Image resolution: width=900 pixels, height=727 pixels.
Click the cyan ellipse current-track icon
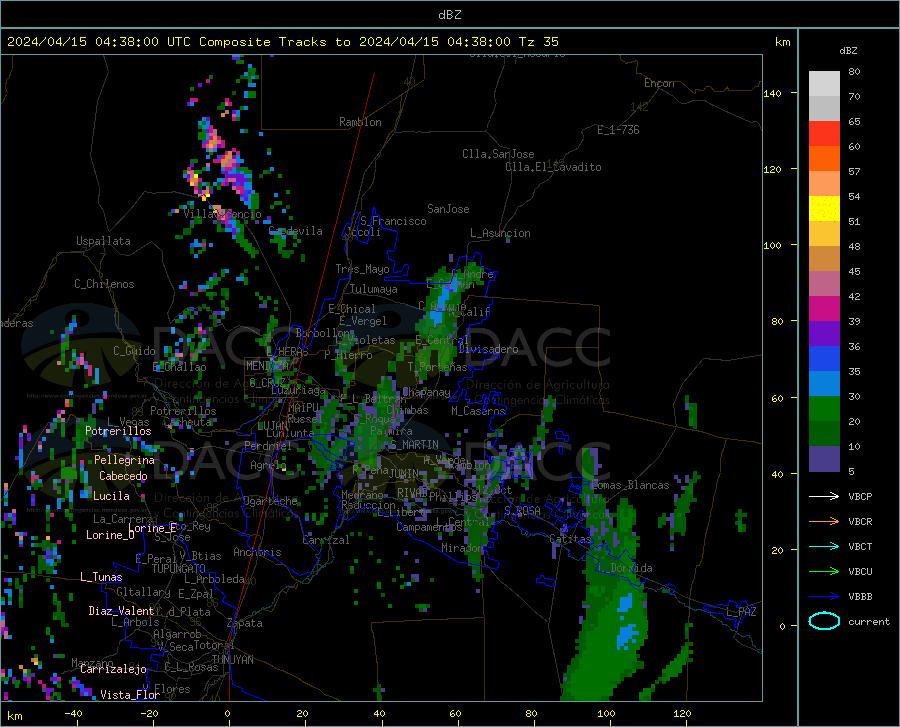(824, 621)
